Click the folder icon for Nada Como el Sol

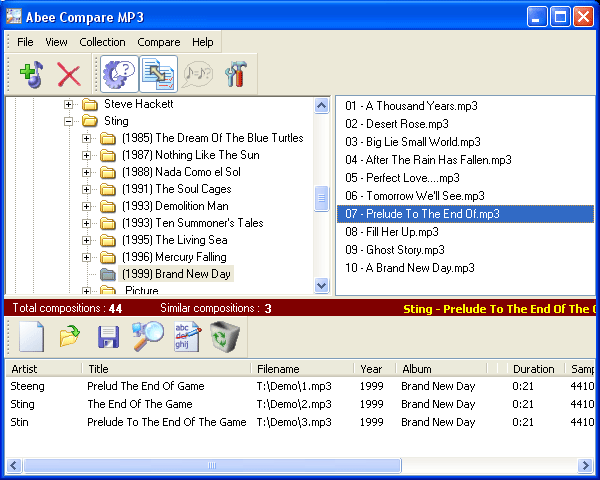(108, 172)
